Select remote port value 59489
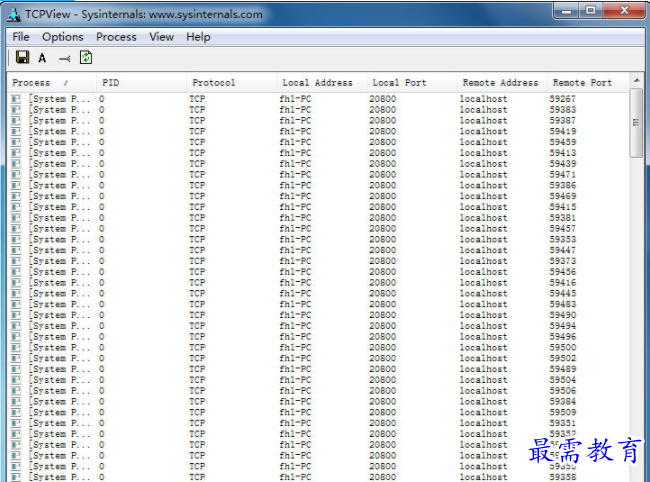650x482 pixels. tap(563, 369)
